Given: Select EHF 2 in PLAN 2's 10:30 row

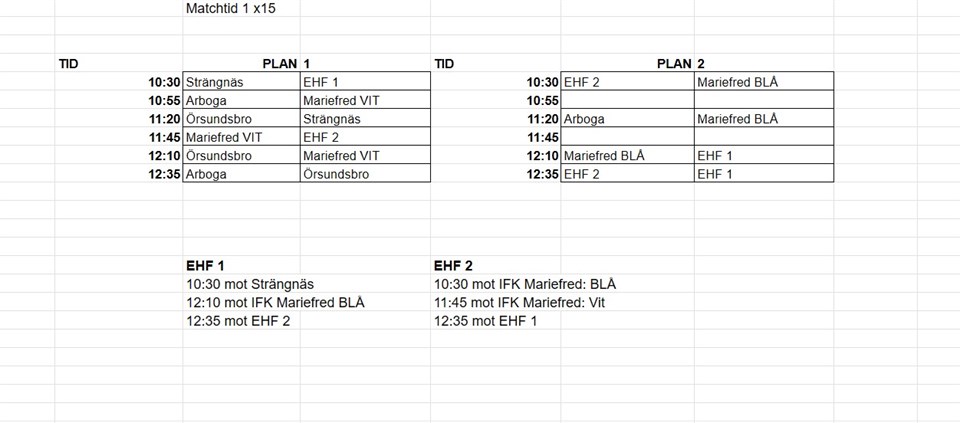Looking at the screenshot, I should coord(582,82).
